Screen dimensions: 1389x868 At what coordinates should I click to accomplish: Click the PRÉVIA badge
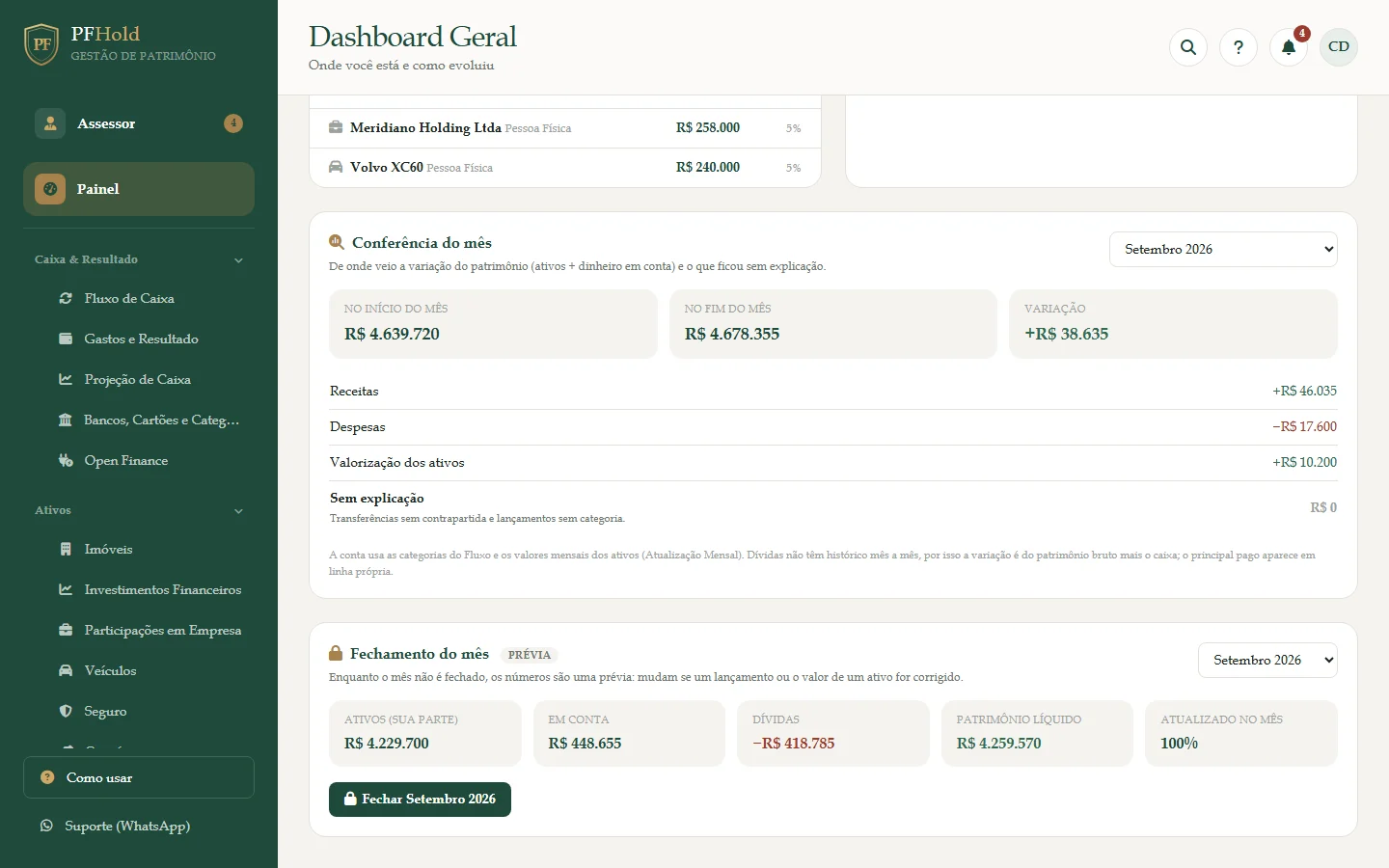coord(530,655)
